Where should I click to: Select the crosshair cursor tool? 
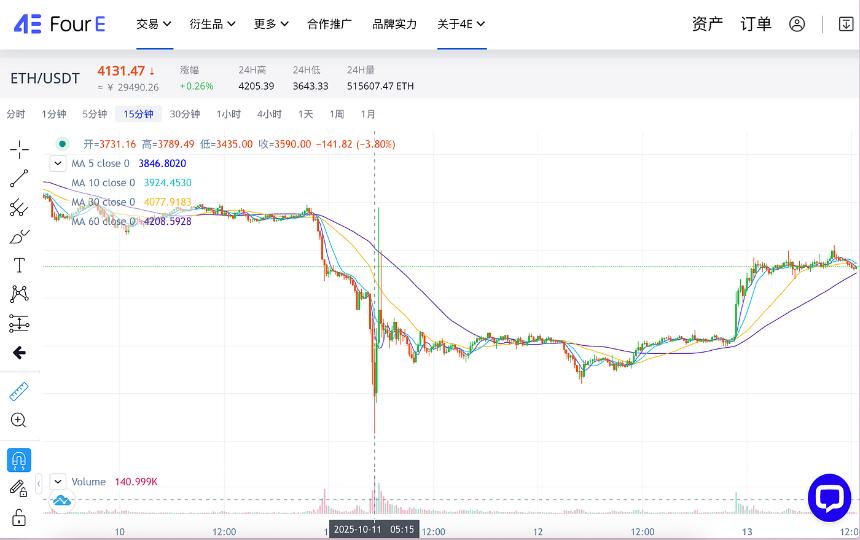19,150
